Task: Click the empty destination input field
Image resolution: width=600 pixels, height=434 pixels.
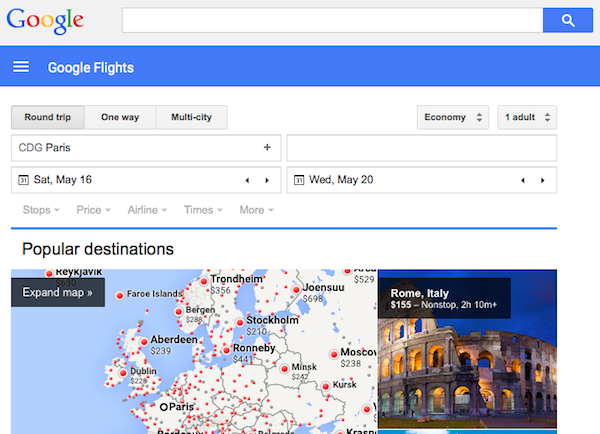Action: click(421, 148)
